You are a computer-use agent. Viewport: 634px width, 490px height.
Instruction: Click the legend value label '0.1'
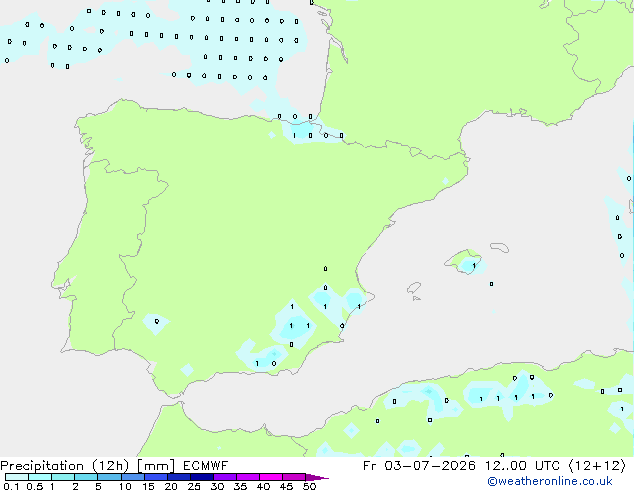tap(11, 486)
